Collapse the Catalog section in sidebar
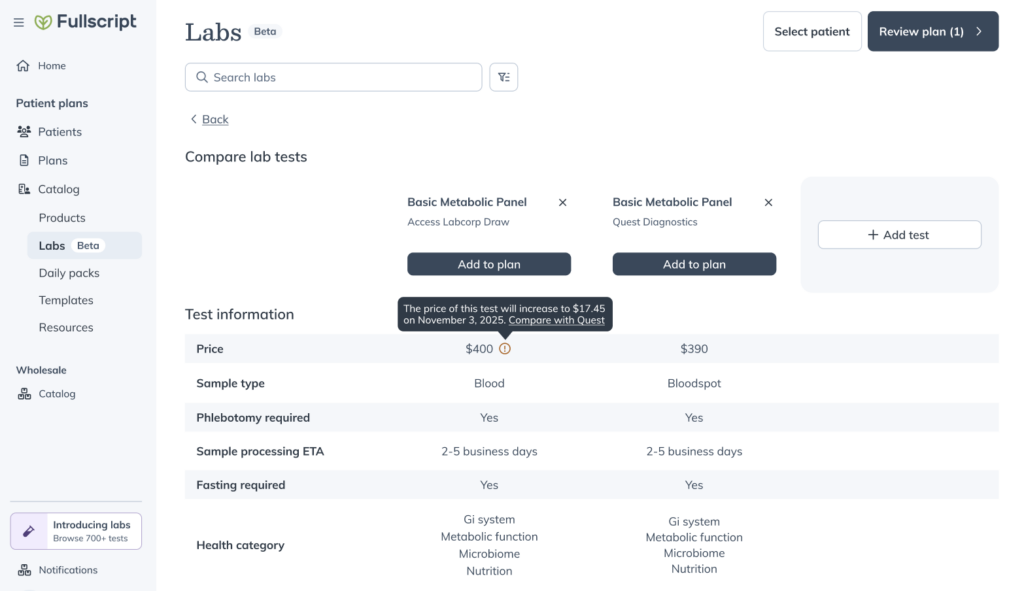 pos(58,189)
